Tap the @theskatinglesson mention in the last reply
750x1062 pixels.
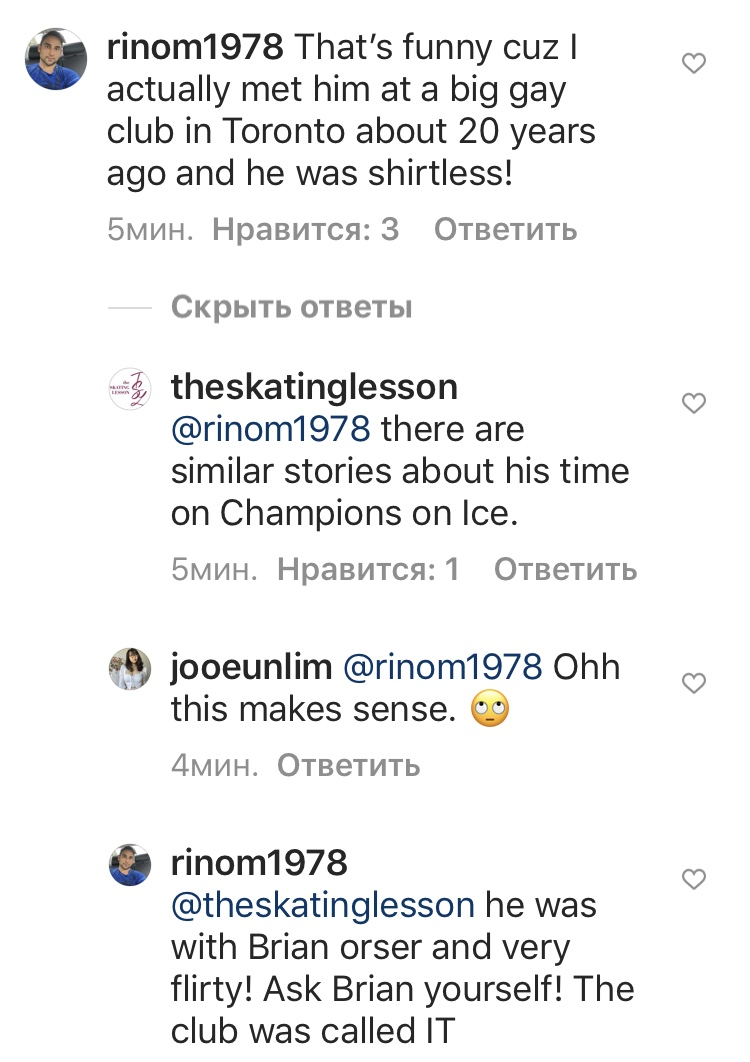point(323,905)
